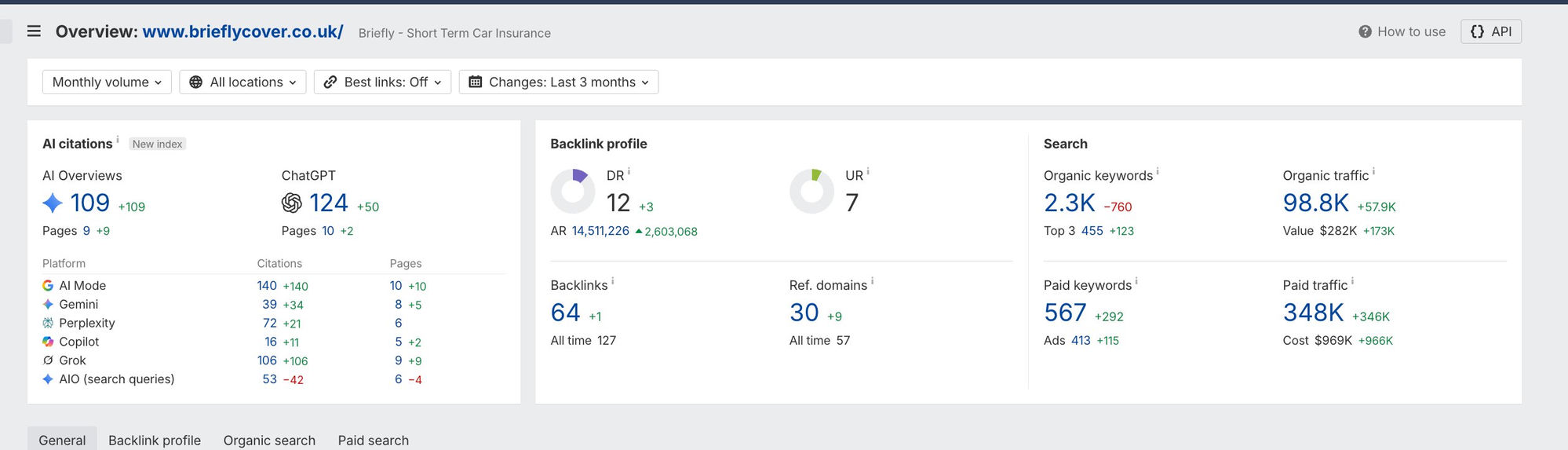This screenshot has width=1568, height=450.
Task: Click the AI Overviews Pages value 9
Action: point(86,231)
